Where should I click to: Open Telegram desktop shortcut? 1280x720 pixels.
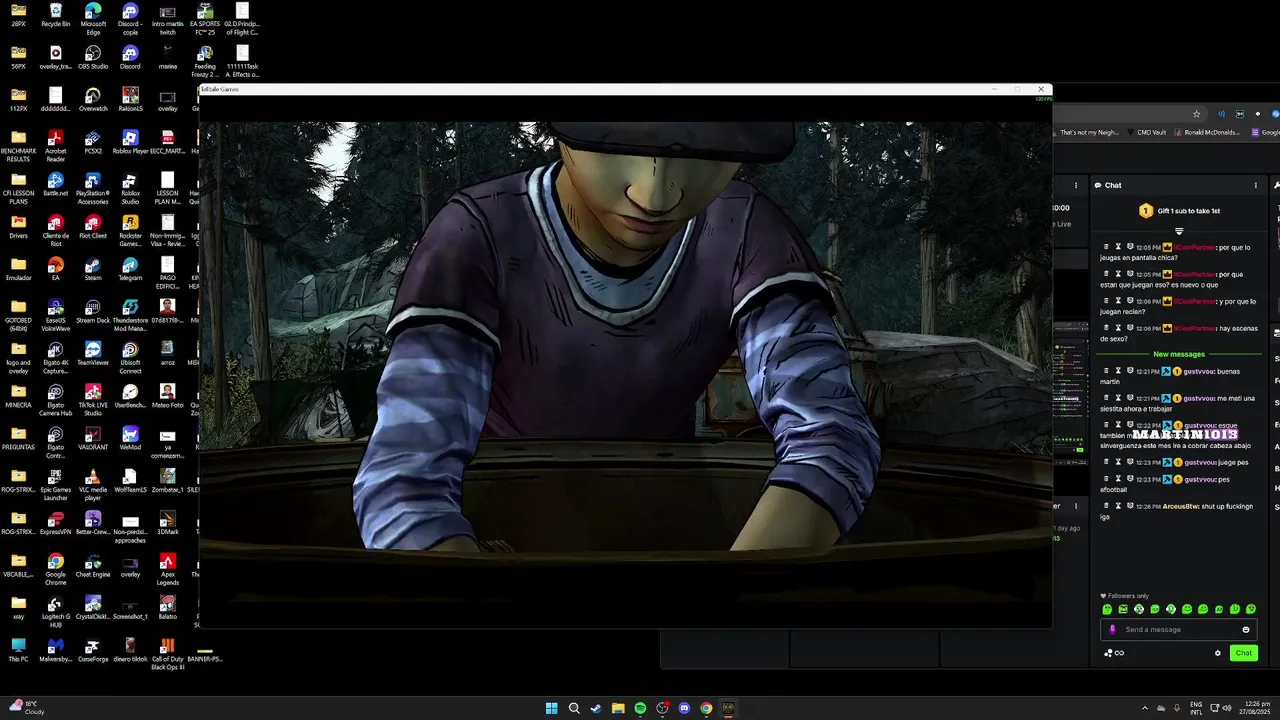130,268
